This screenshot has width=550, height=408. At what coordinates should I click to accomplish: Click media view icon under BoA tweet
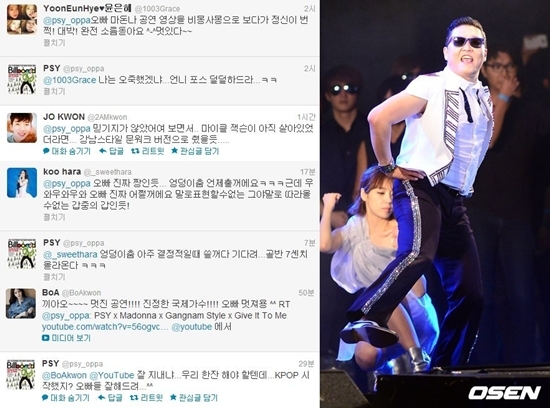[46, 338]
